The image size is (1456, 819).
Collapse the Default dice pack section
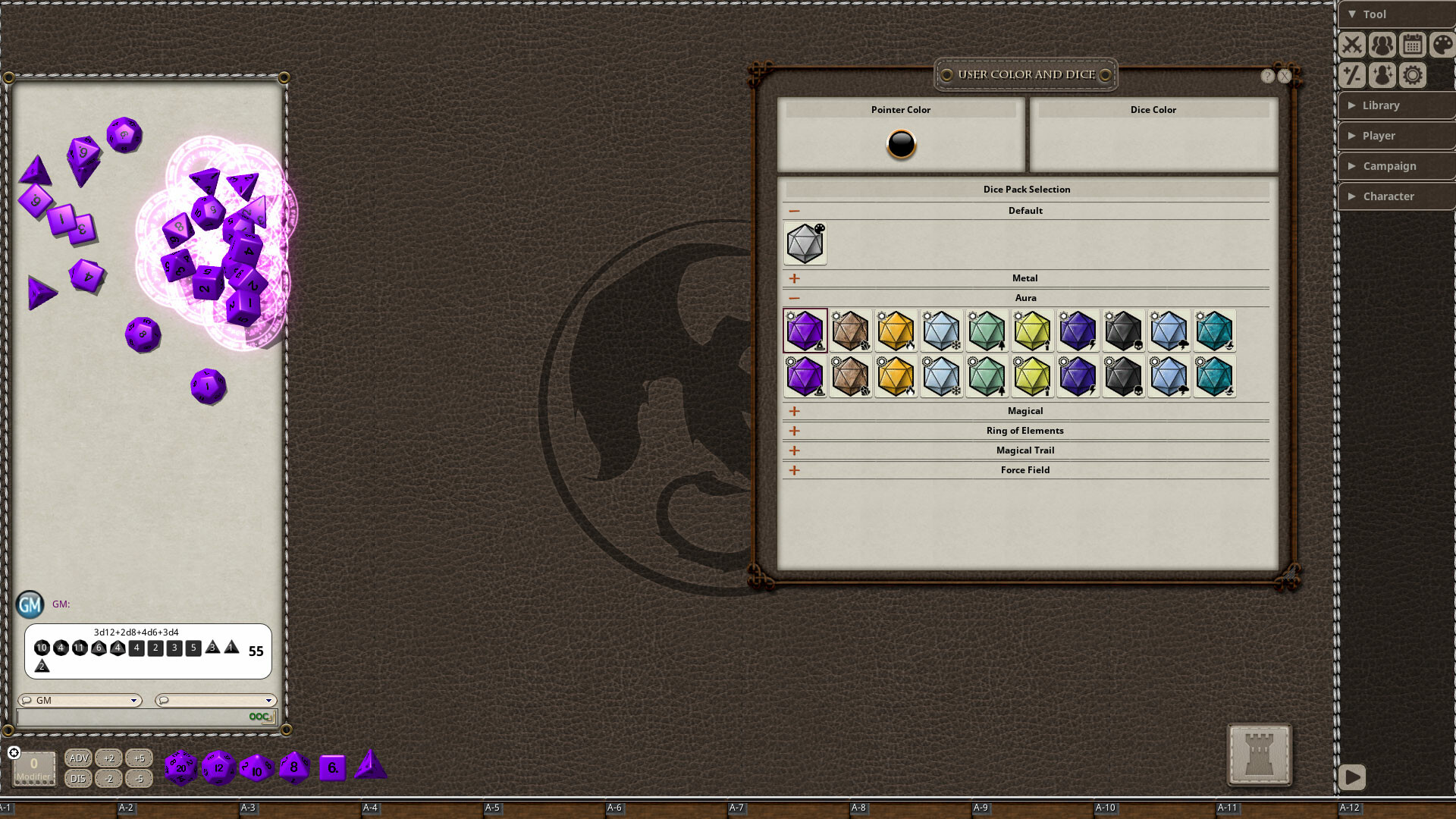793,210
